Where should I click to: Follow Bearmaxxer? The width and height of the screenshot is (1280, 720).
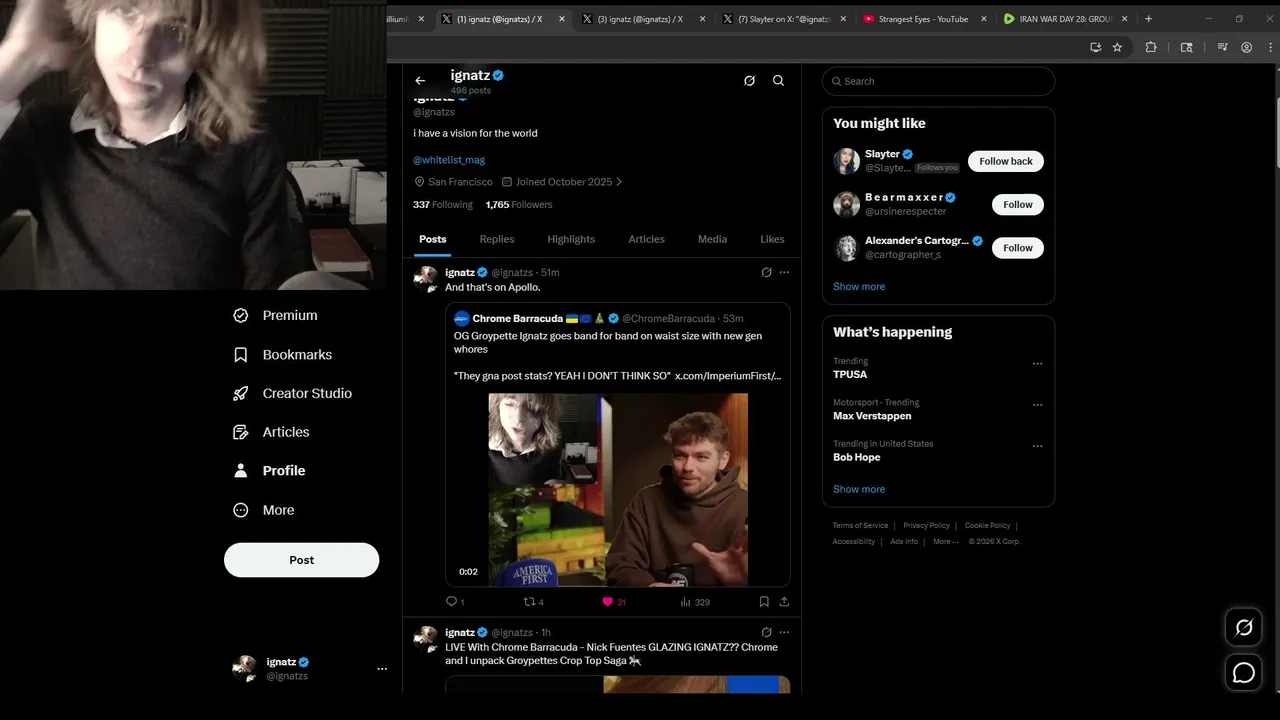[x=1017, y=205]
